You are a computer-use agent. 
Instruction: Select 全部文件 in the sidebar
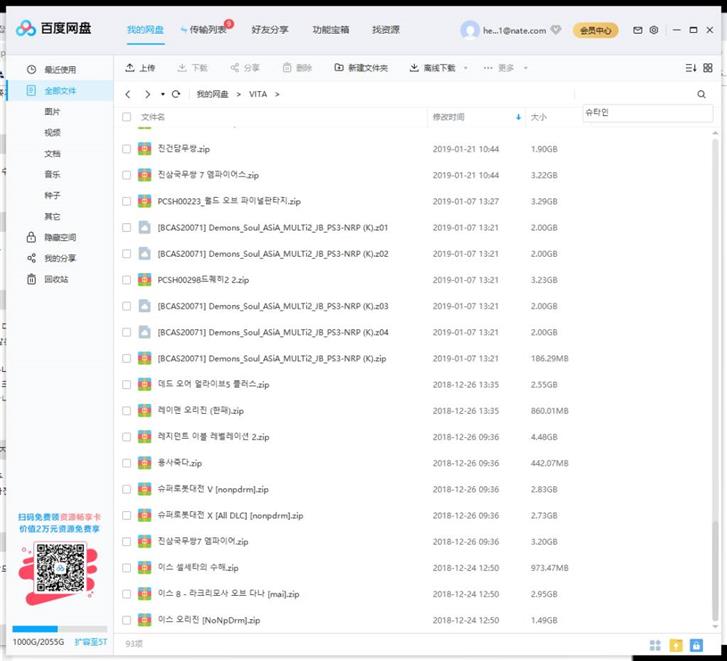click(60, 91)
